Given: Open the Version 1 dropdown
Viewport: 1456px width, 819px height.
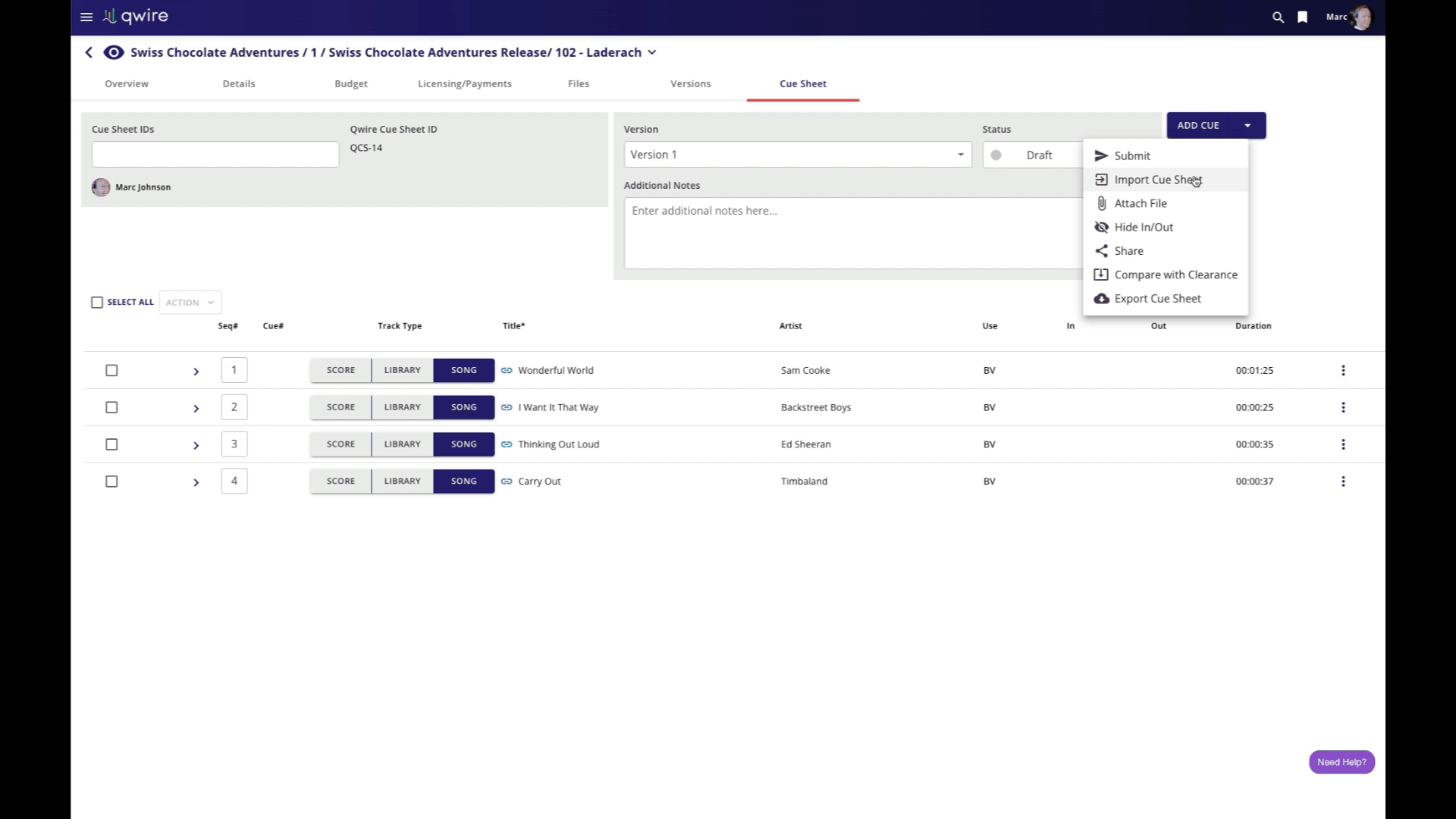Looking at the screenshot, I should pos(797,155).
